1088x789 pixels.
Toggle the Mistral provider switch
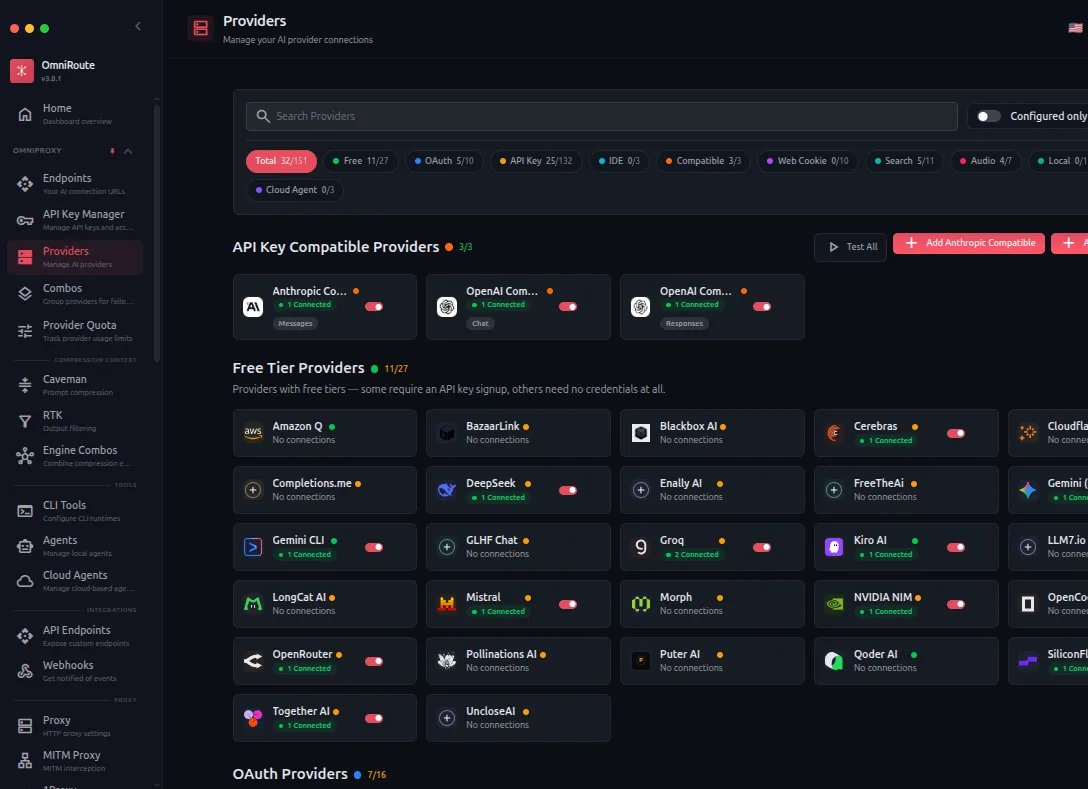tap(568, 604)
